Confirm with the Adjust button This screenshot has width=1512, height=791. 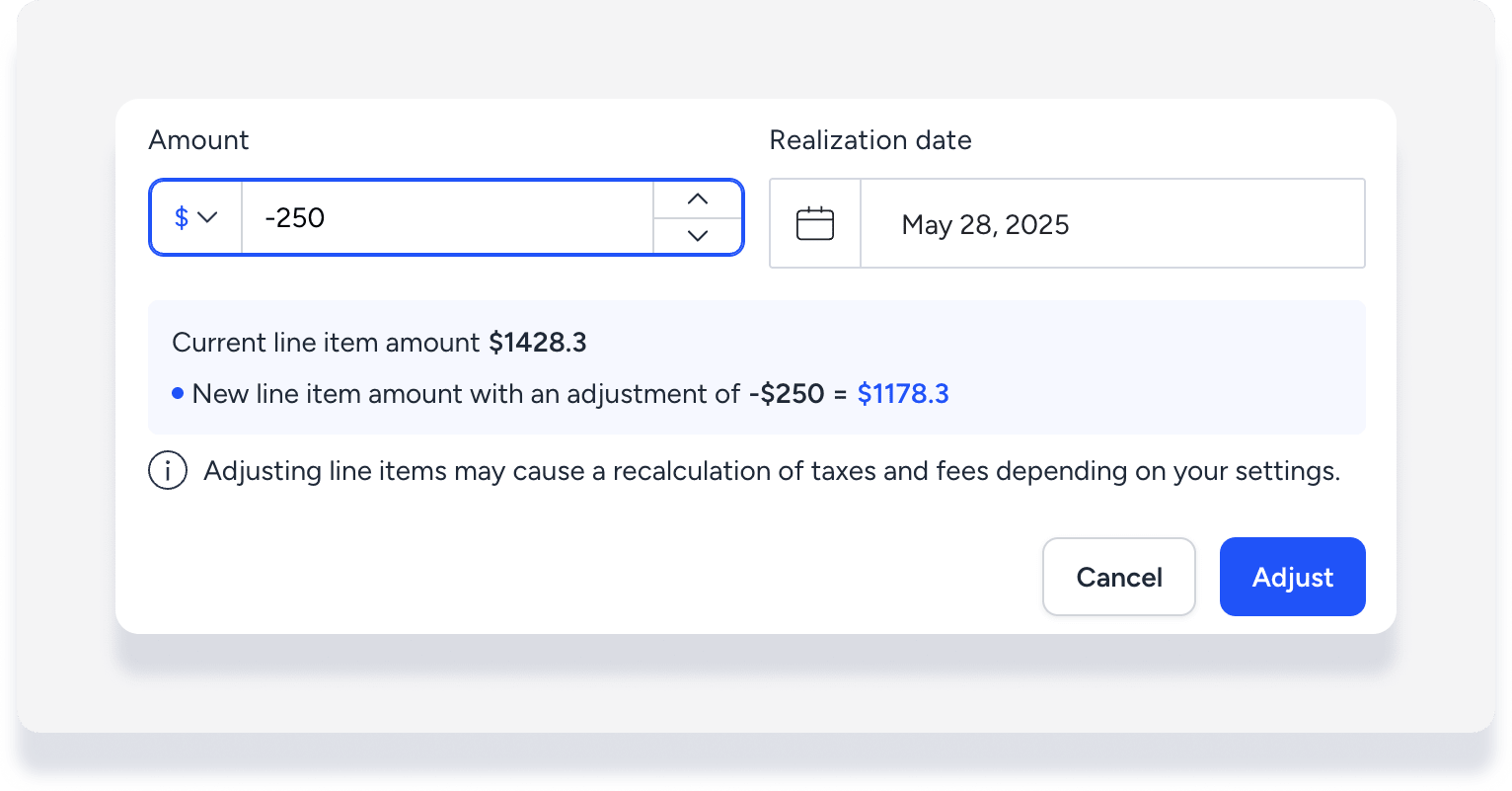tap(1292, 577)
